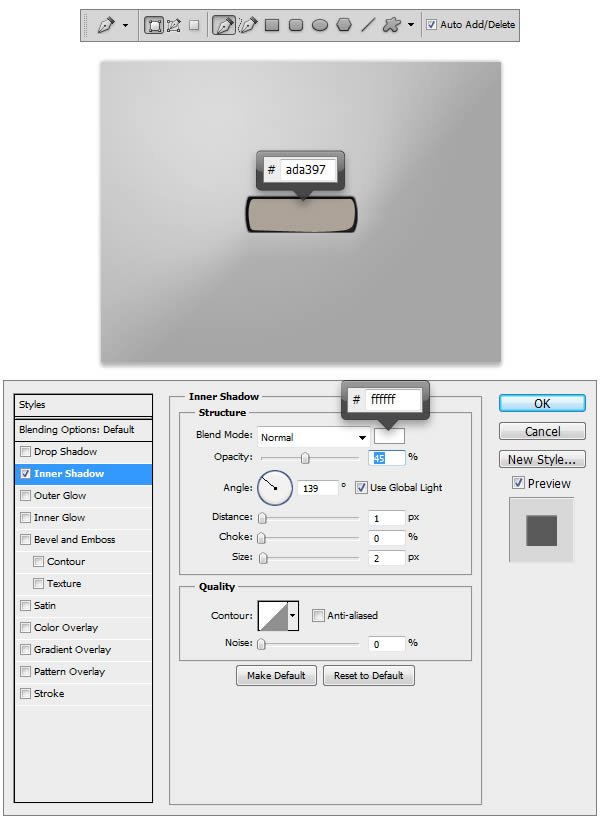Click the Opacity value field
This screenshot has height=825, width=600.
(x=387, y=458)
